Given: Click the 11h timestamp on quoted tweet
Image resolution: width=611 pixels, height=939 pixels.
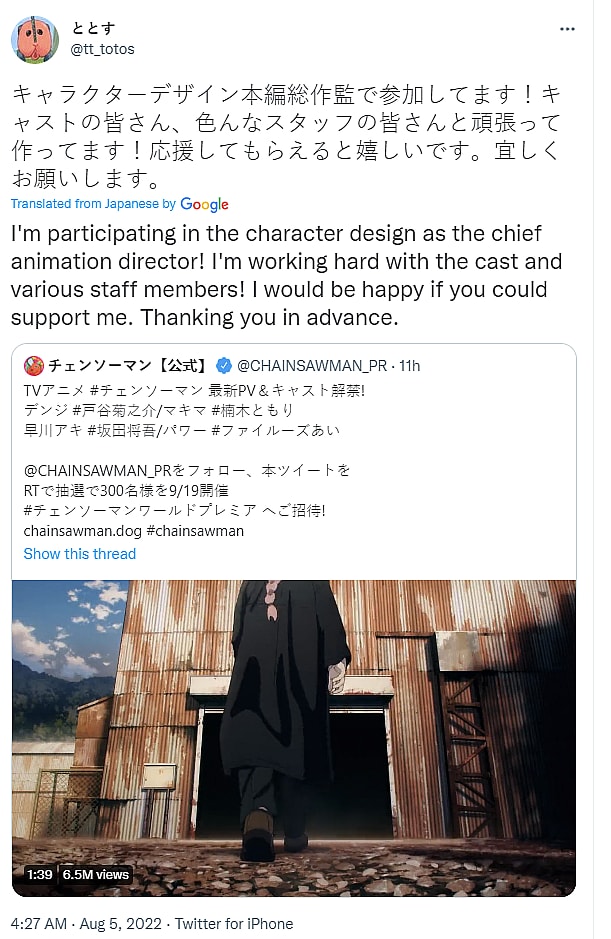Looking at the screenshot, I should [x=408, y=365].
